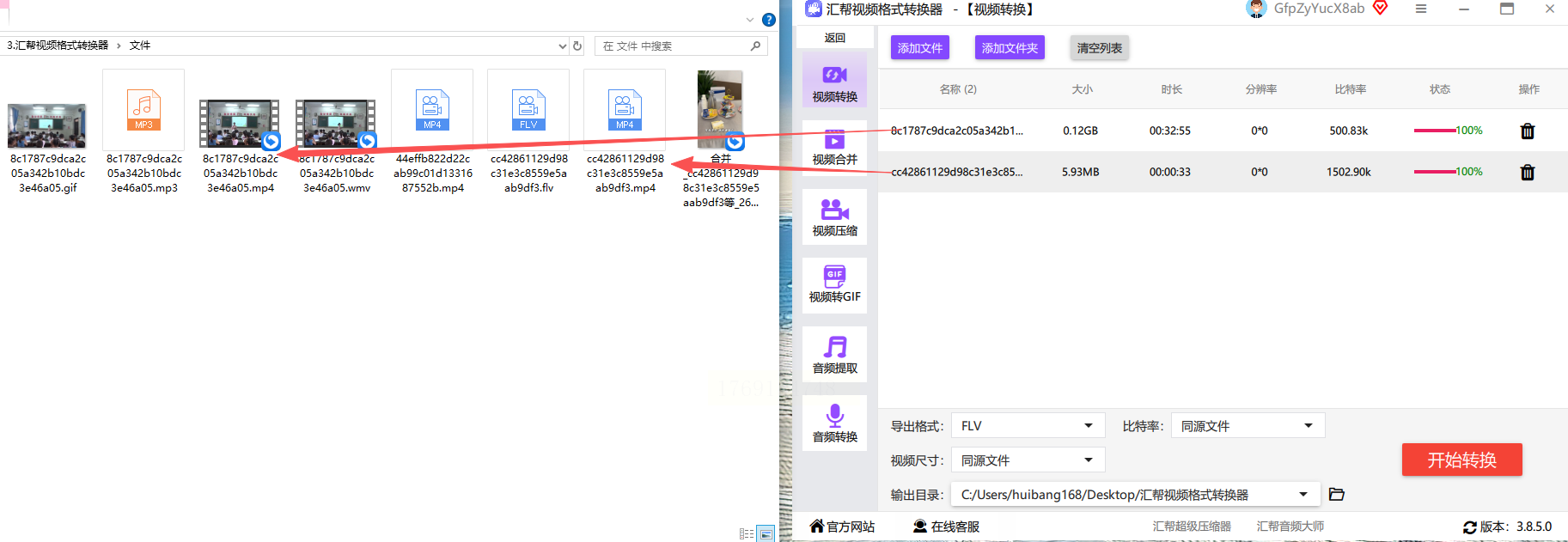Click the 时长 column header
The width and height of the screenshot is (1568, 542).
[x=1171, y=89]
